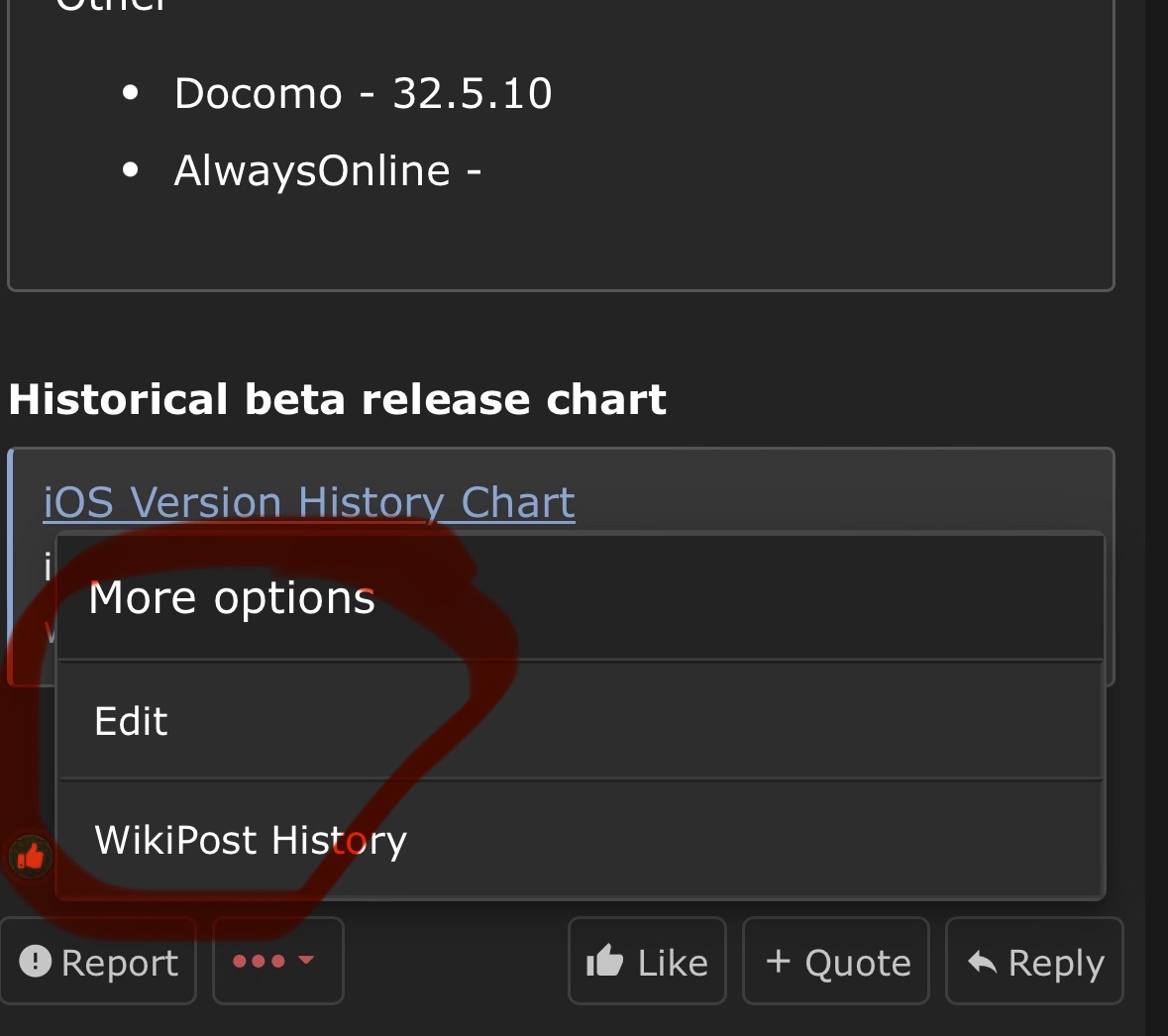Screen dimensions: 1168x1036
Task: Click the Docomo - 32.5.10 list item
Action: point(363,93)
